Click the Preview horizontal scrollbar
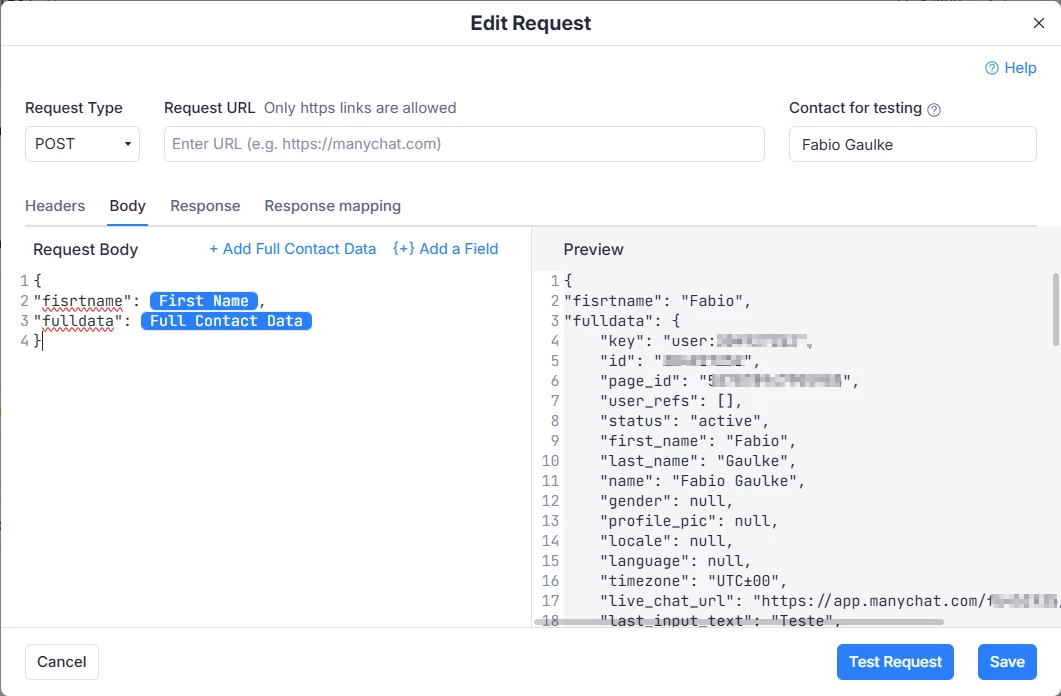This screenshot has height=696, width=1061. [740, 621]
